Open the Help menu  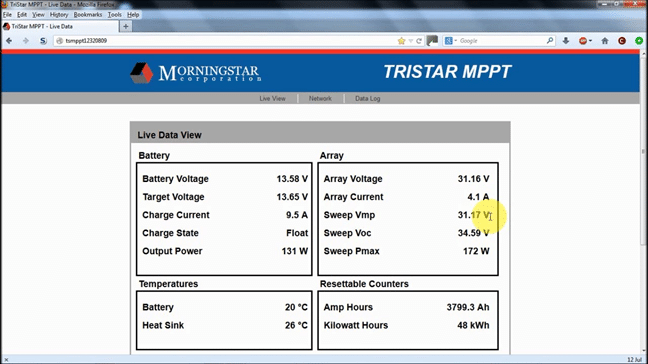click(x=133, y=14)
